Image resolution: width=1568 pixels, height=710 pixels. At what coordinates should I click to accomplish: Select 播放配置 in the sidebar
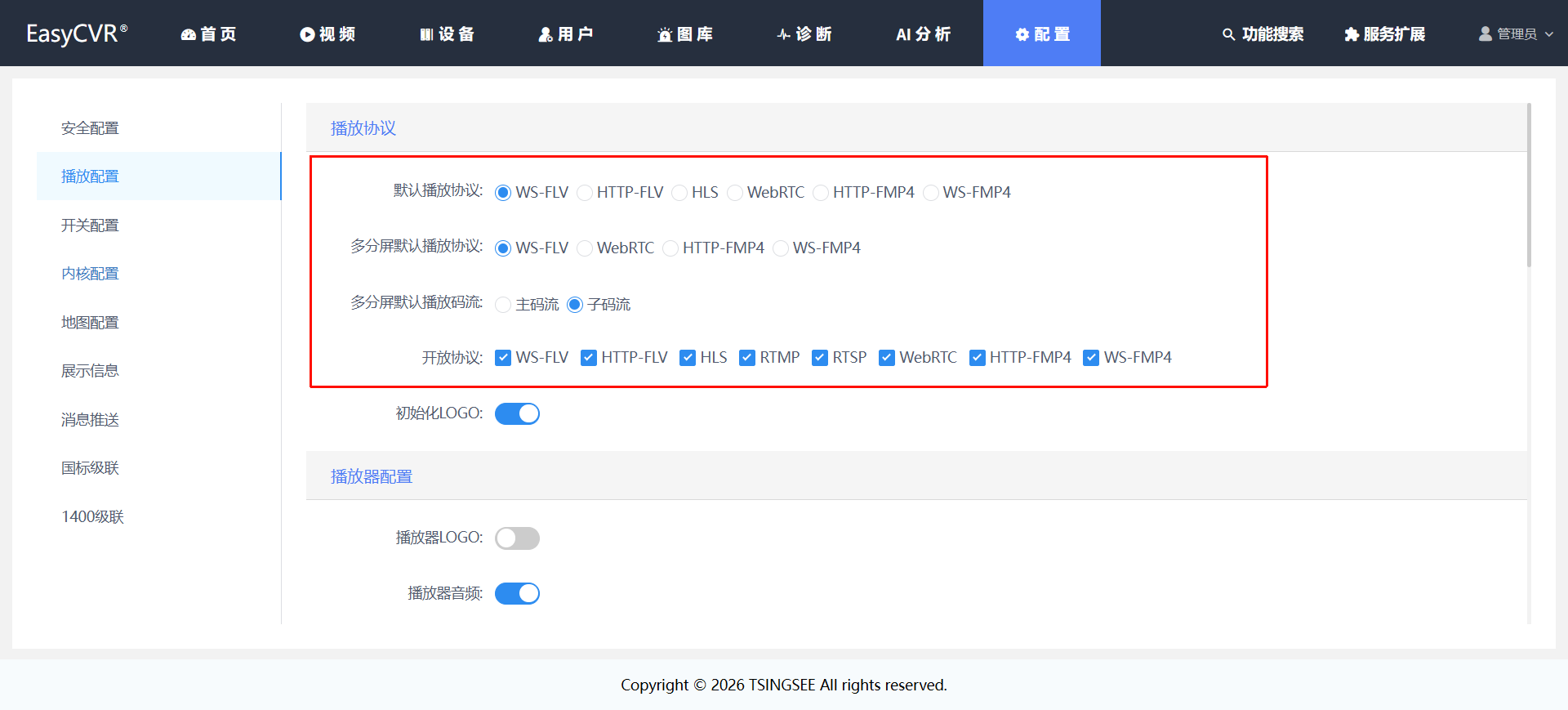[158, 176]
